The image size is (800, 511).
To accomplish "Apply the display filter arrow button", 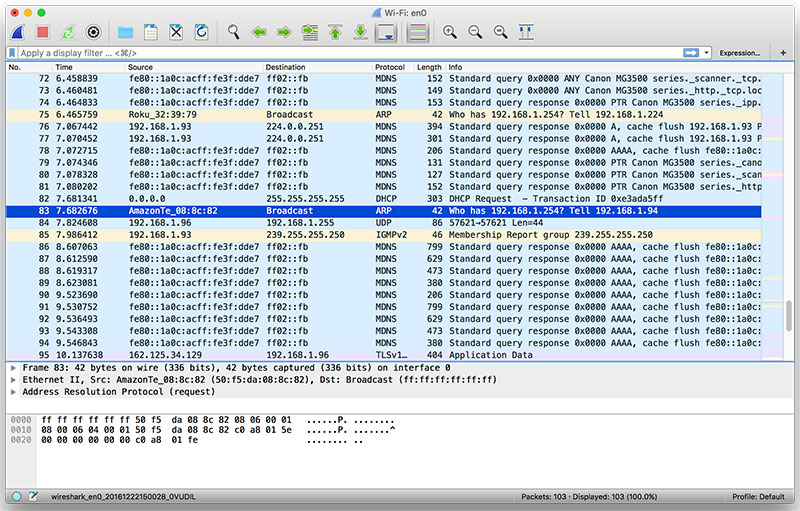I will tap(691, 53).
